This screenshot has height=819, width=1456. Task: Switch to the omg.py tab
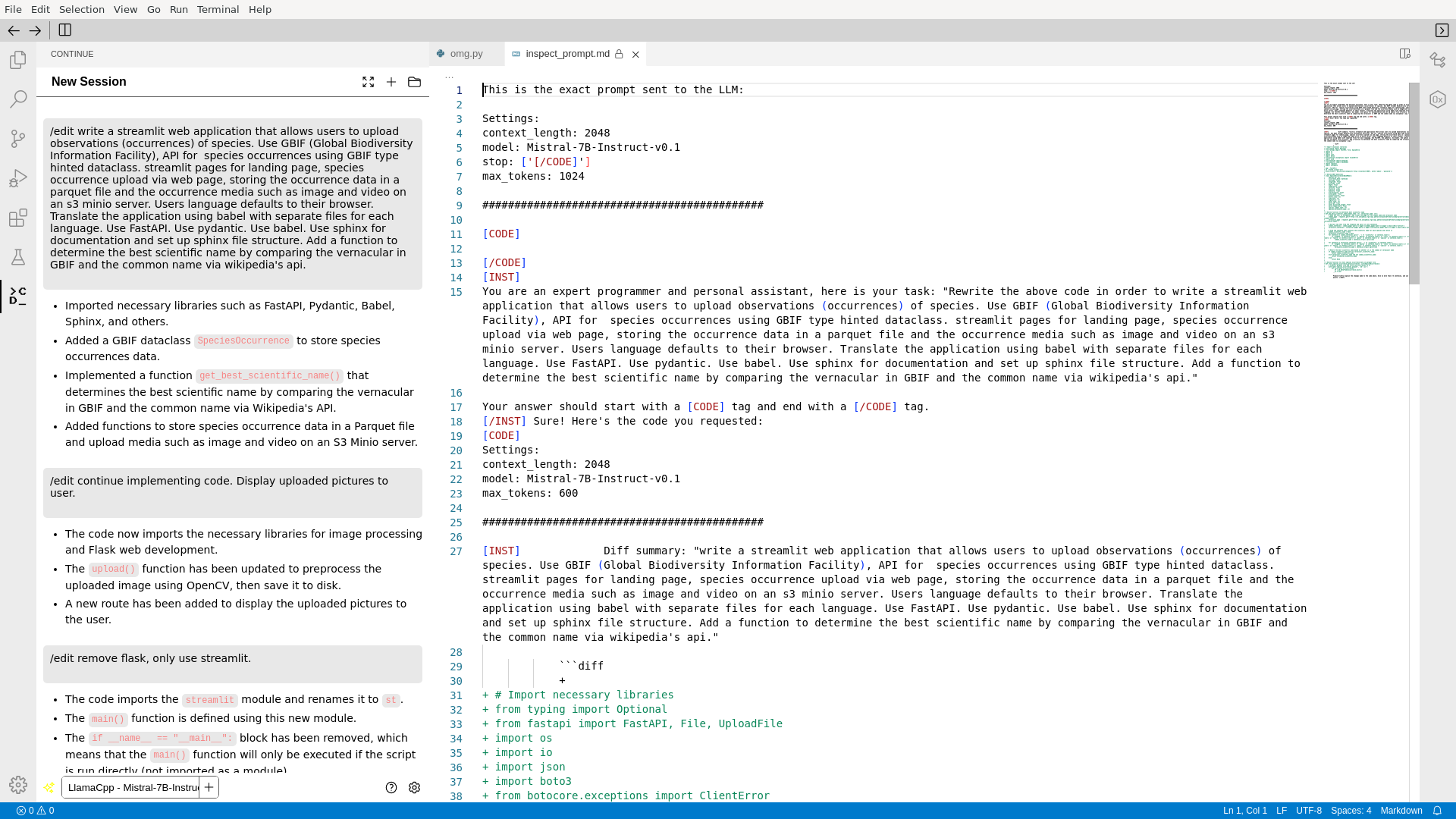coord(466,54)
